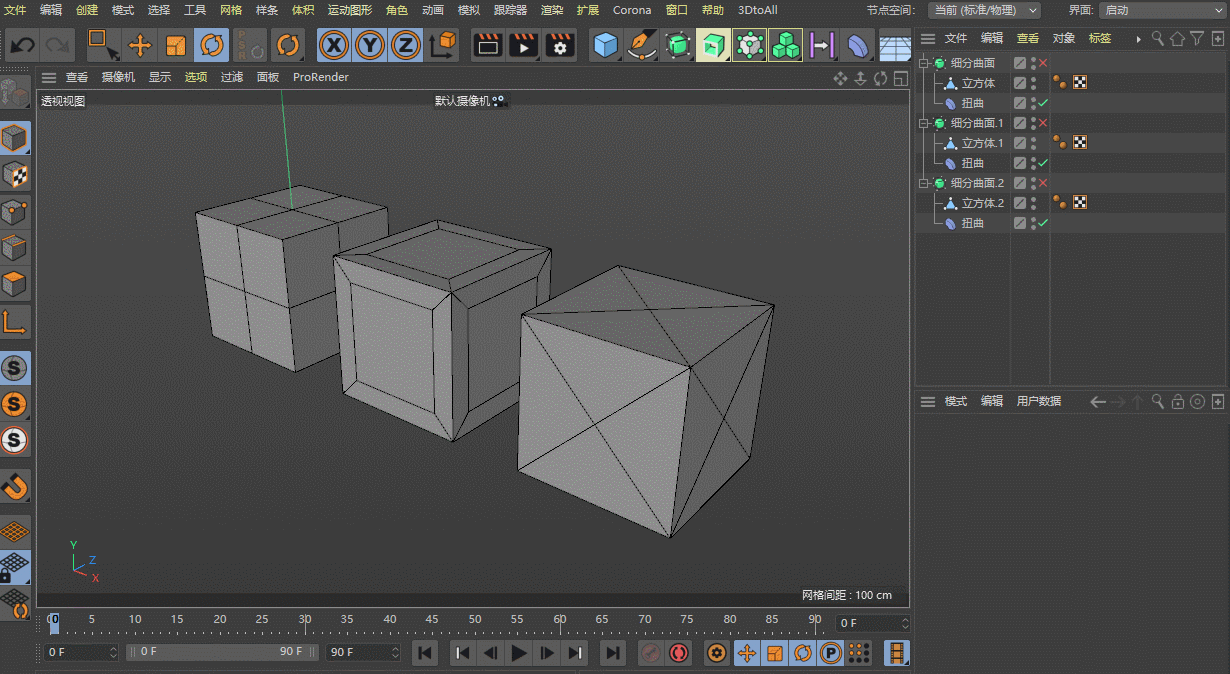Viewport: 1230px width, 674px height.
Task: Click the Undo arrow icon
Action: pos(22,46)
